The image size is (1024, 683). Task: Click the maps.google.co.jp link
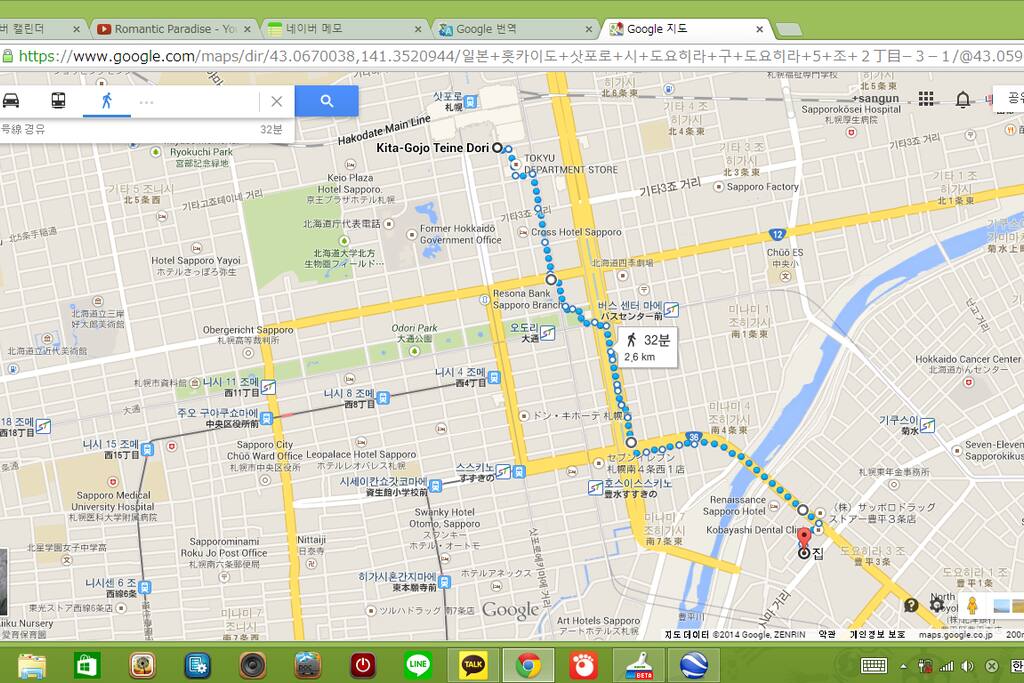[x=955, y=635]
